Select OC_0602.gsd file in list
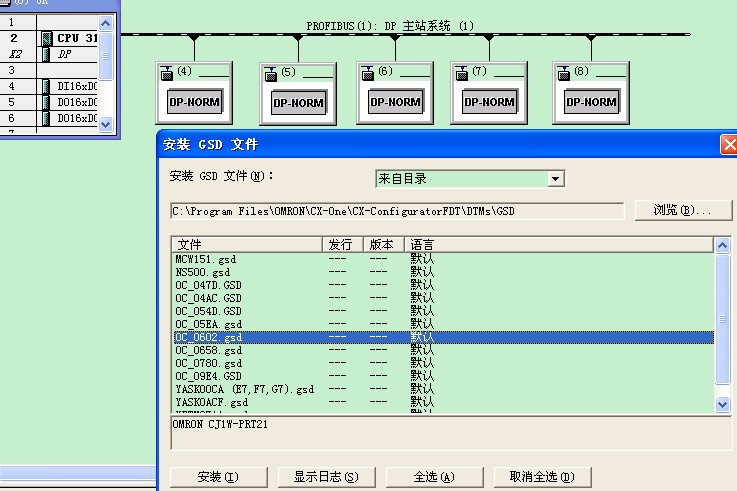Image resolution: width=737 pixels, height=491 pixels. click(x=209, y=338)
